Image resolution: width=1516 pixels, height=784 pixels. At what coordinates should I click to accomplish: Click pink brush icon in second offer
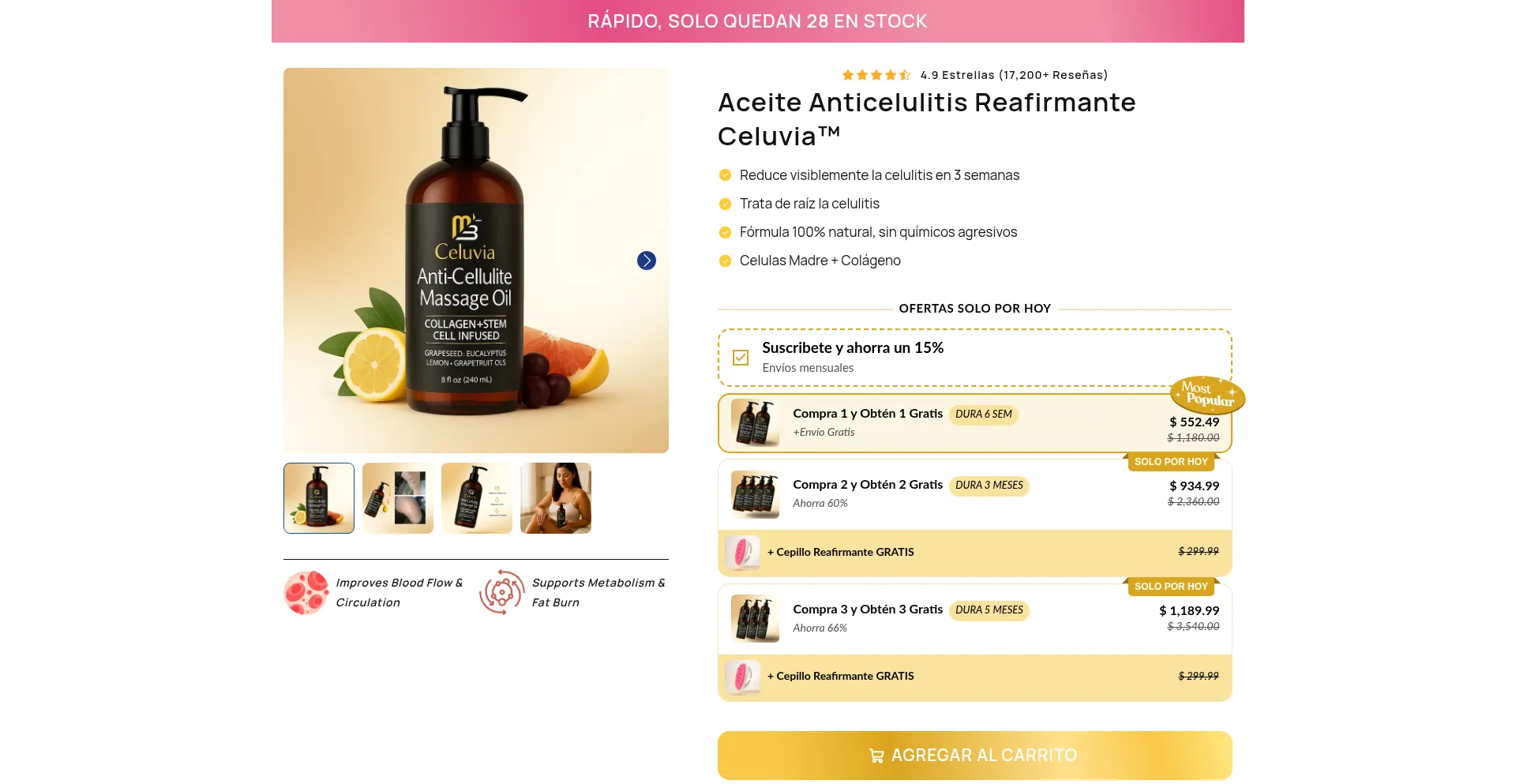(x=743, y=553)
